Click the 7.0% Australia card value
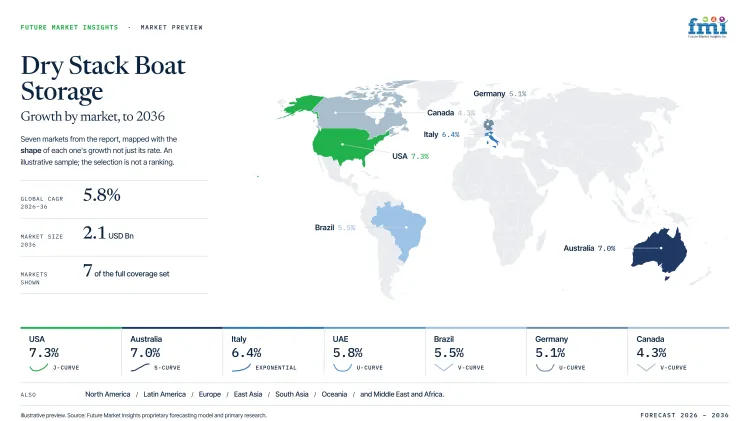750x421 pixels. tap(145, 353)
